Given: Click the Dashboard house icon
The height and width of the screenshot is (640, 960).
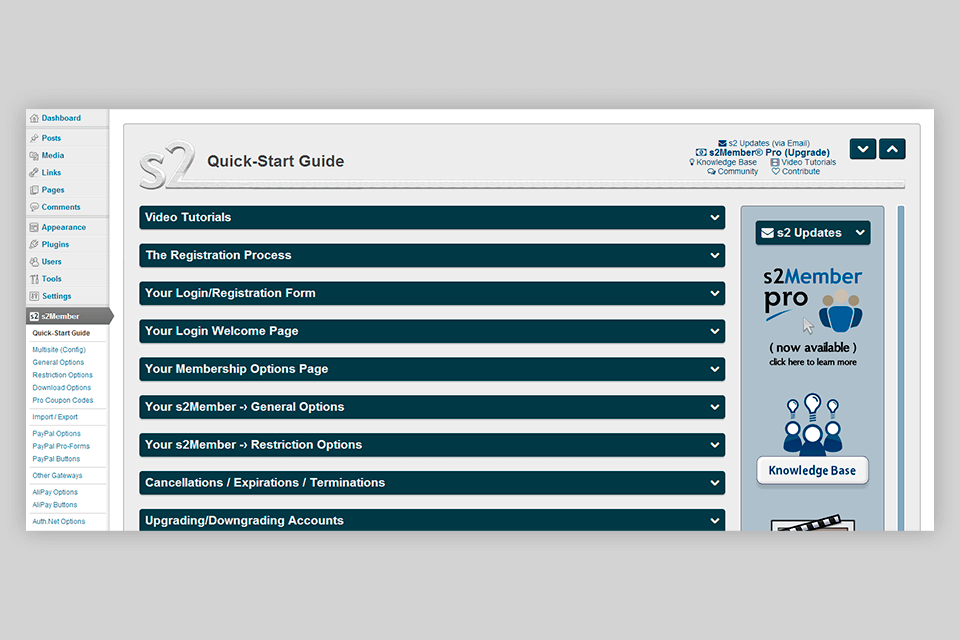Looking at the screenshot, I should [x=34, y=118].
